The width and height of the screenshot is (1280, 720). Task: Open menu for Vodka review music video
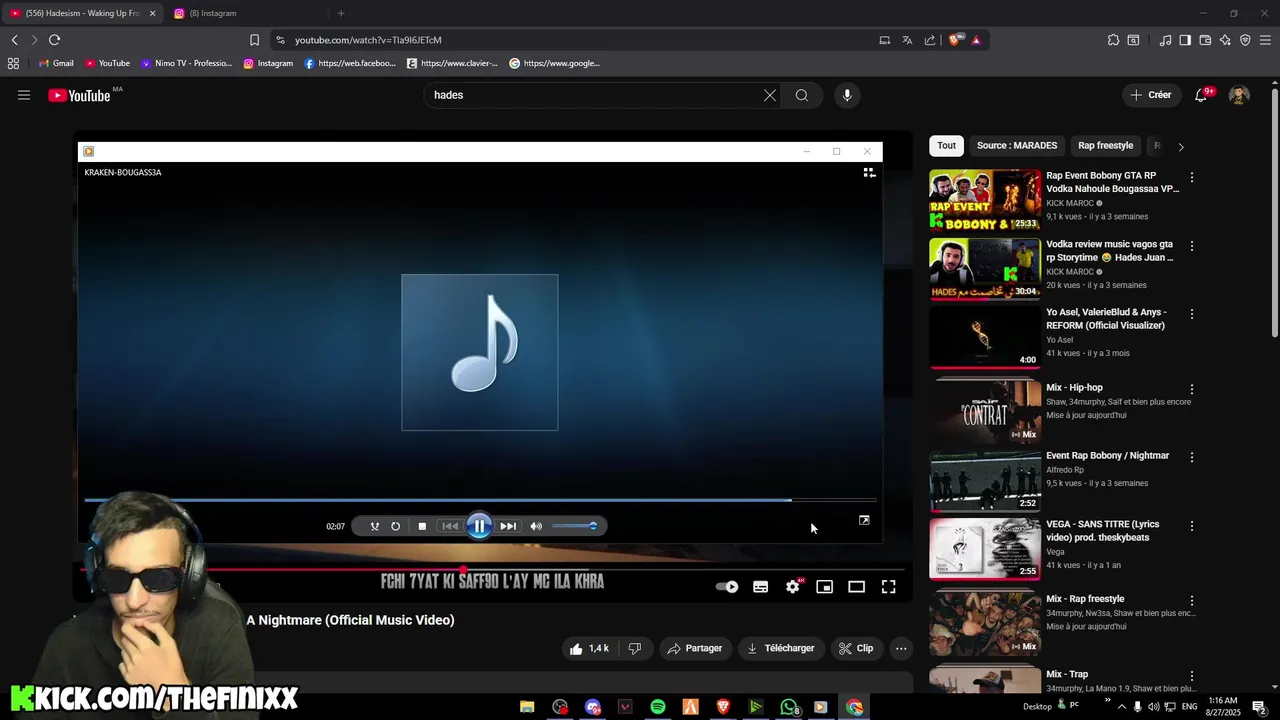1191,246
